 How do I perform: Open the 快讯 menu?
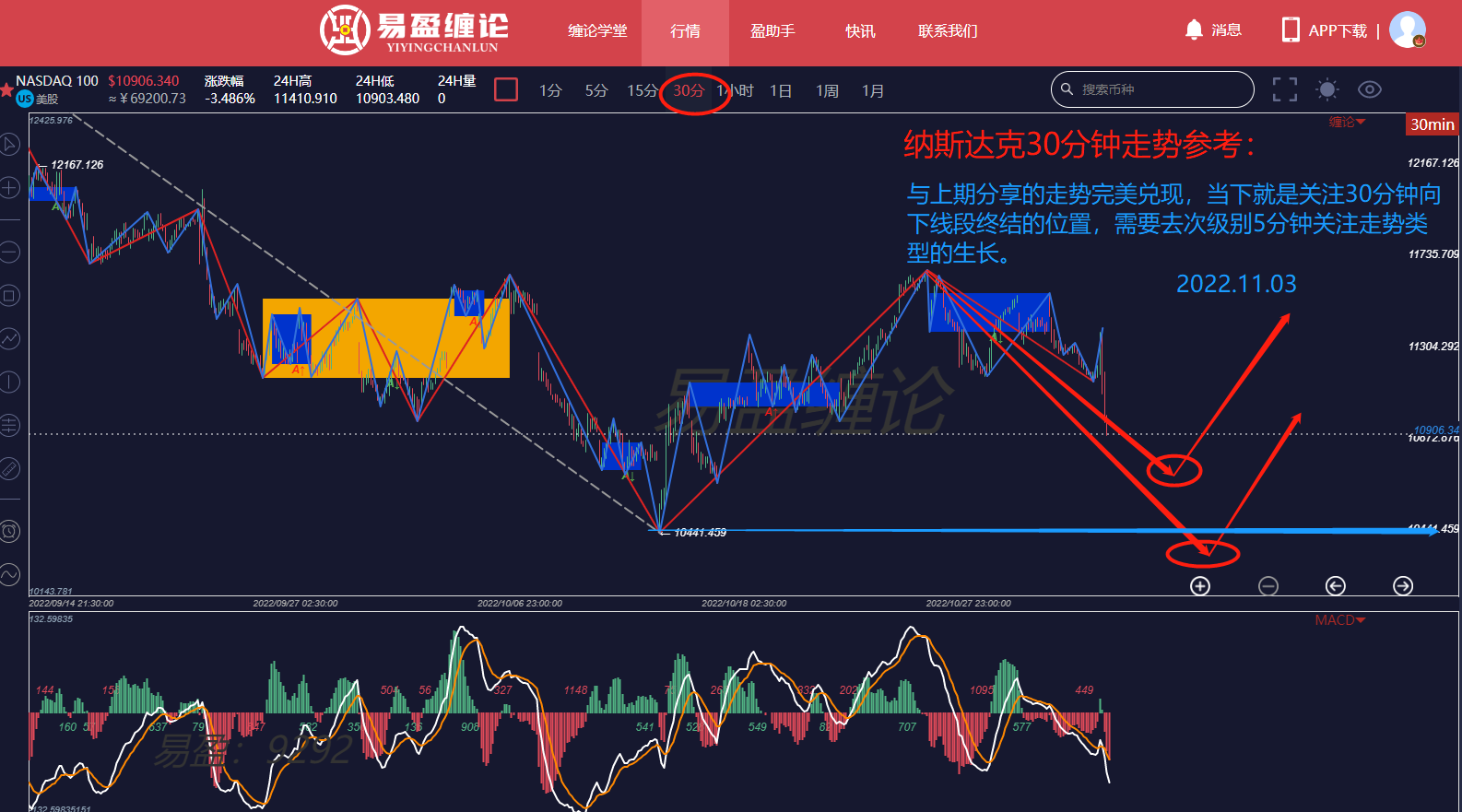[860, 30]
